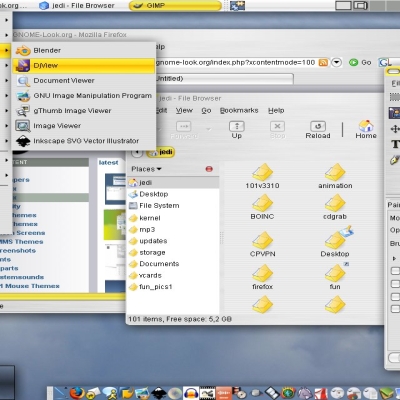Switch to GIMP in top taskbar
Screen dimensions: 400x400
pyautogui.click(x=175, y=6)
